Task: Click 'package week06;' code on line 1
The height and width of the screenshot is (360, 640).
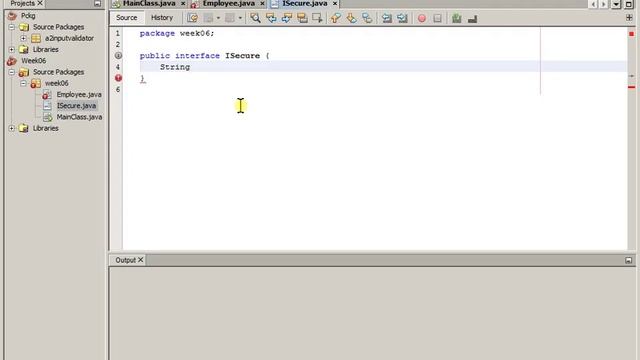Action: (177, 33)
